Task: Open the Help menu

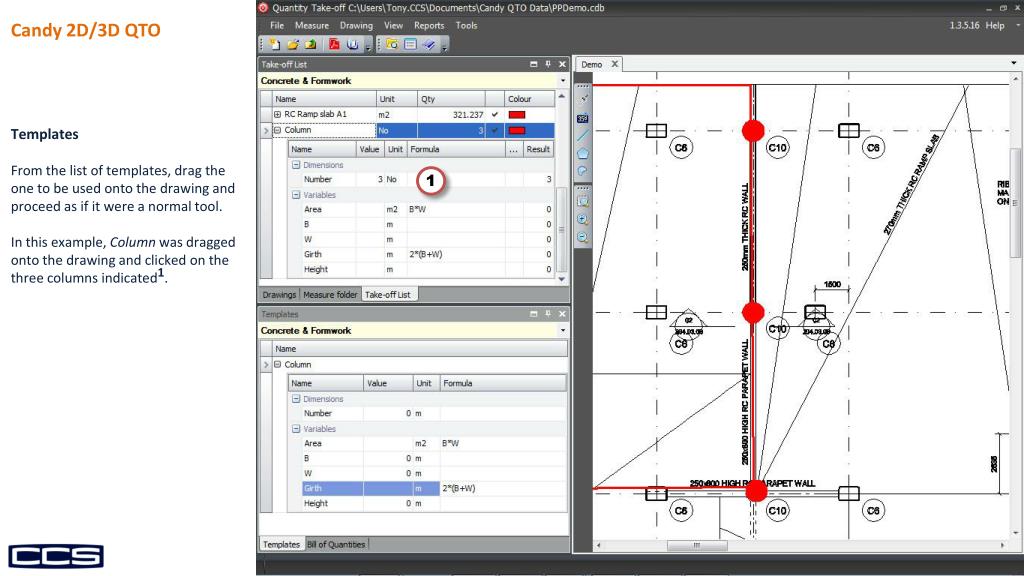Action: 995,25
